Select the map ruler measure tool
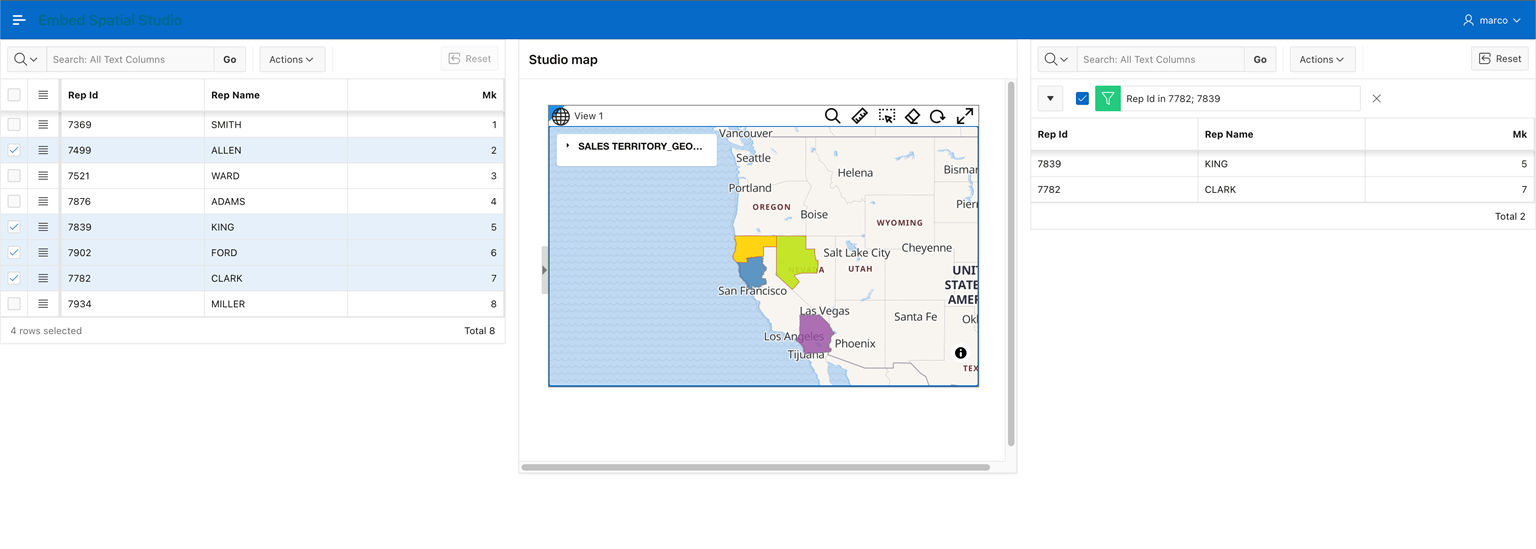This screenshot has width=1536, height=549. (x=859, y=116)
